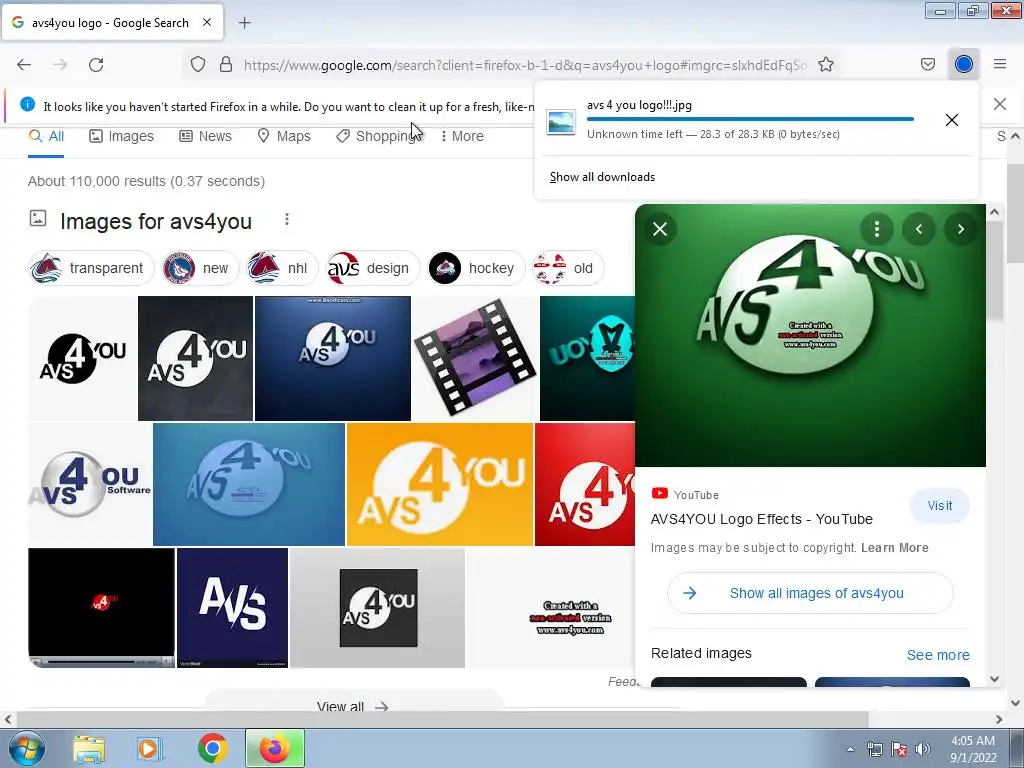
Task: Select the All search tab
Action: (46, 136)
